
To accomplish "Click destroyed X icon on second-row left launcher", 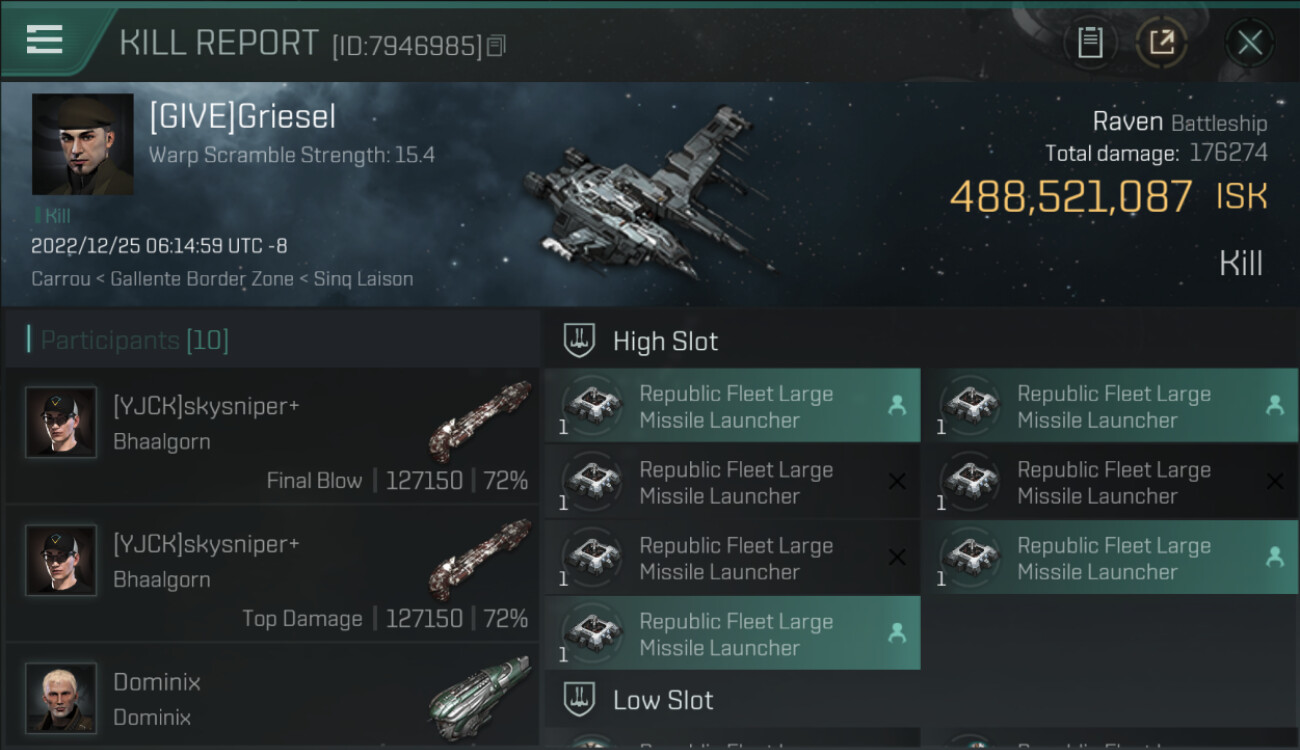I will 897,482.
